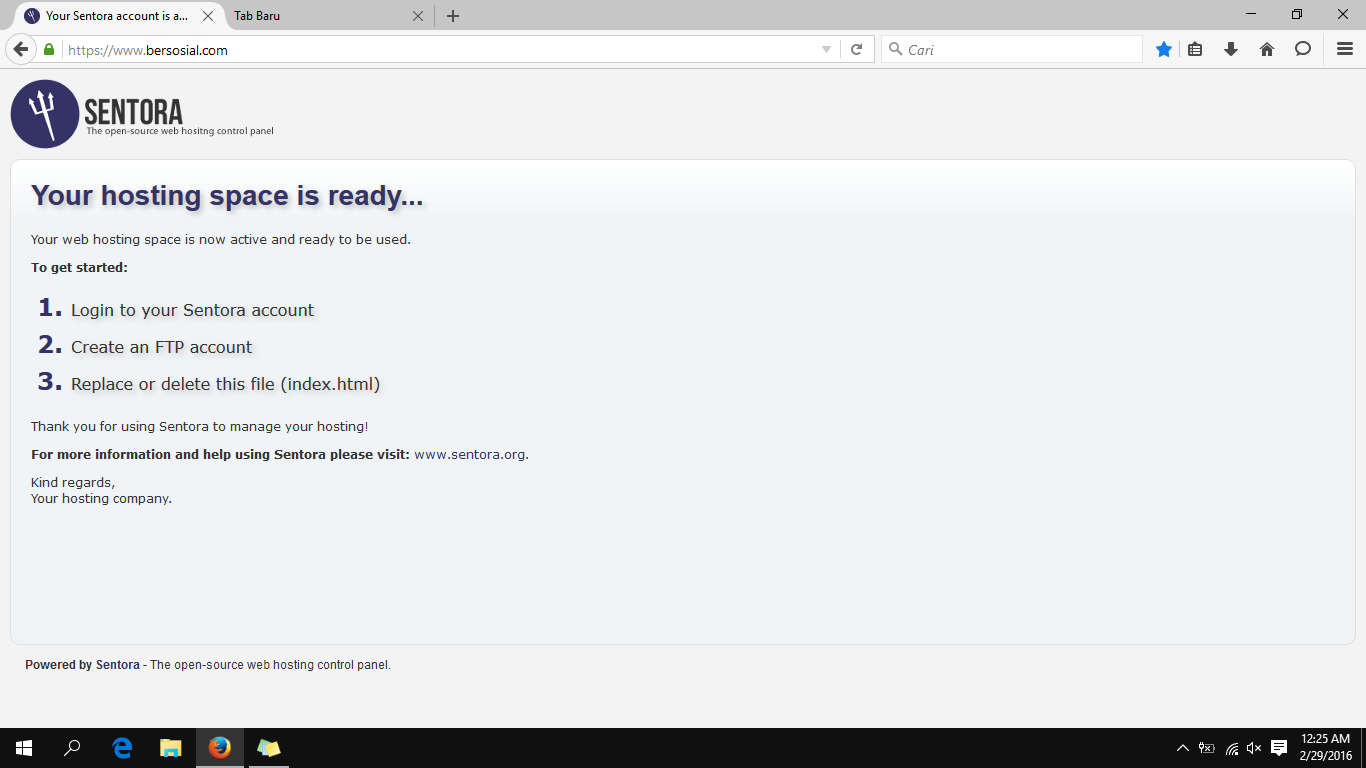The height and width of the screenshot is (768, 1366).
Task: Launch Microsoft Edge from taskbar
Action: click(122, 748)
